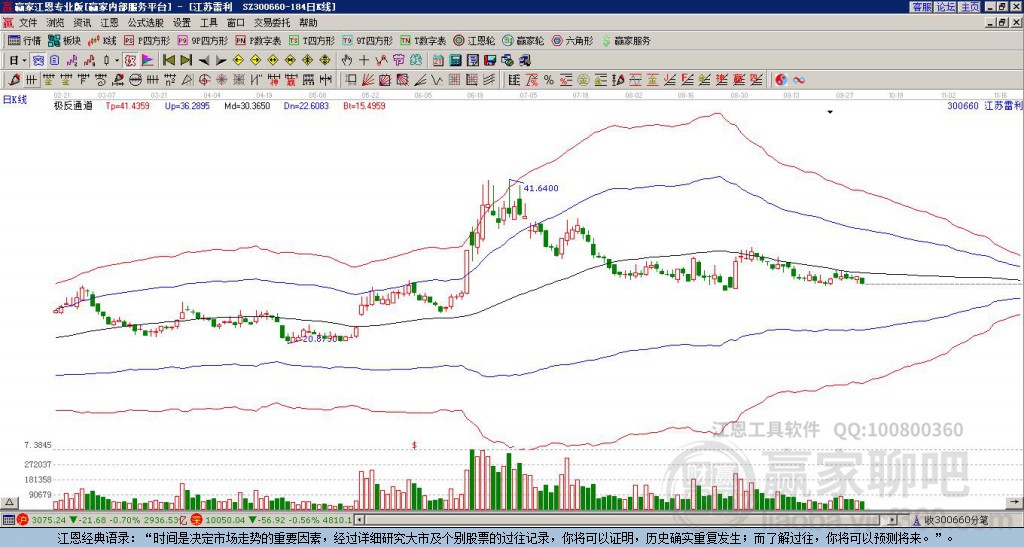1024x548 pixels.
Task: Open the 公式选股 menu
Action: tap(146, 23)
